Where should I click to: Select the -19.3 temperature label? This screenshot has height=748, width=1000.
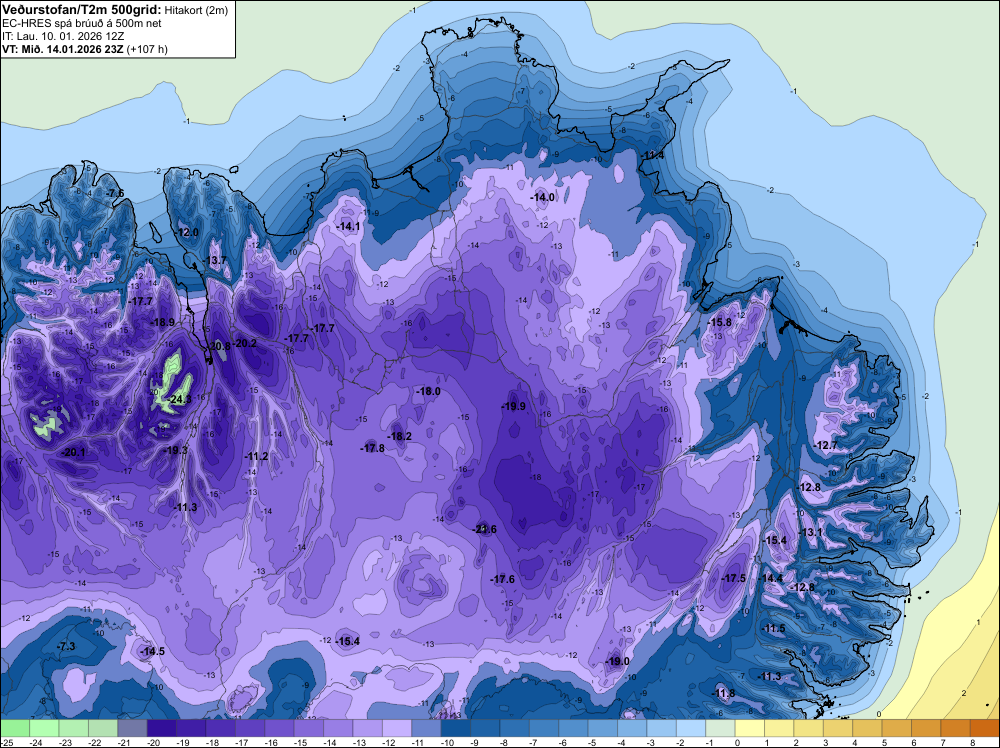(175, 450)
